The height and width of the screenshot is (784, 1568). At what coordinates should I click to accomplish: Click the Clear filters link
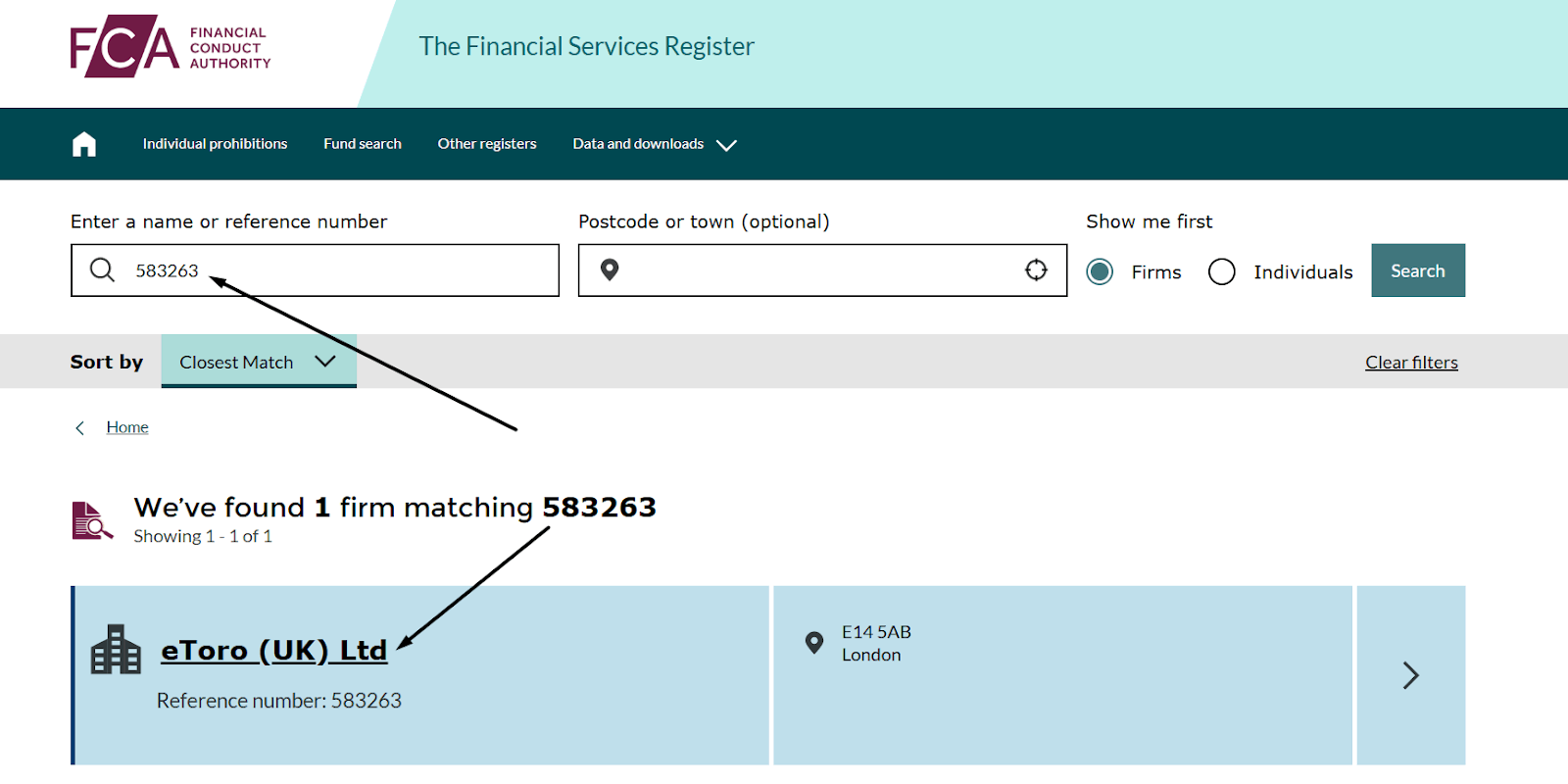tap(1411, 363)
